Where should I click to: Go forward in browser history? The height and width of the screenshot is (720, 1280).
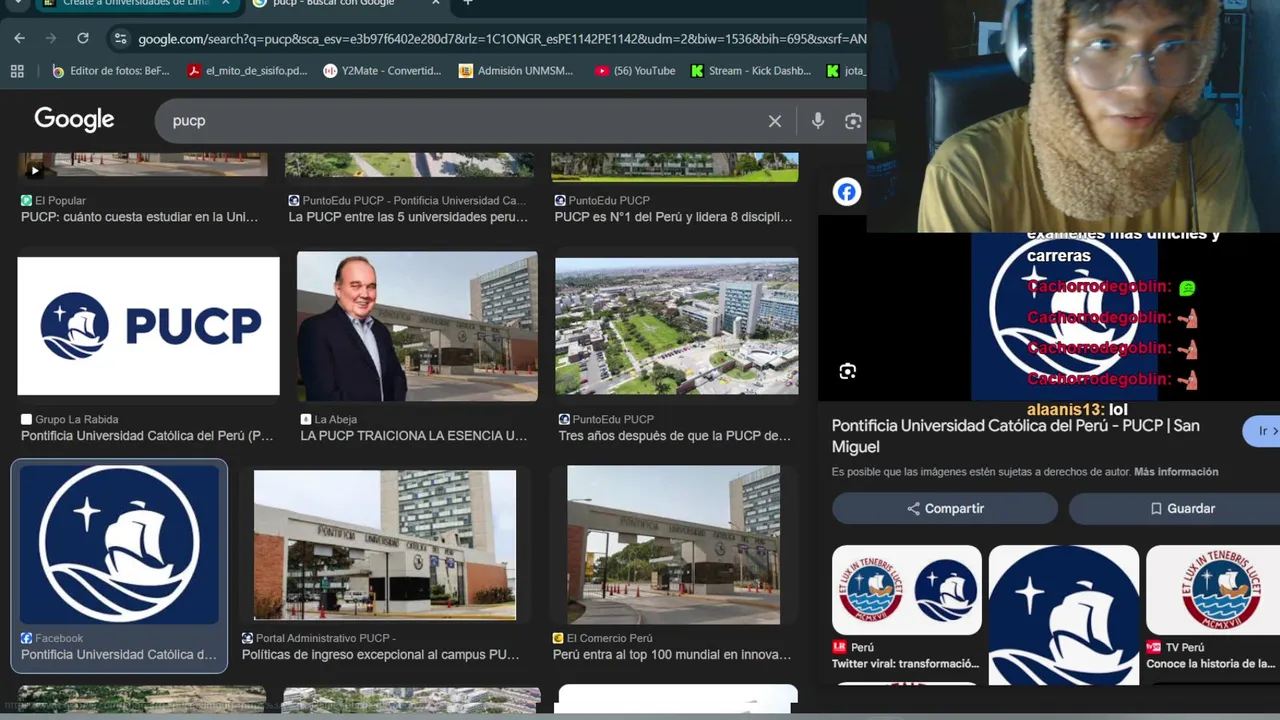coord(51,38)
